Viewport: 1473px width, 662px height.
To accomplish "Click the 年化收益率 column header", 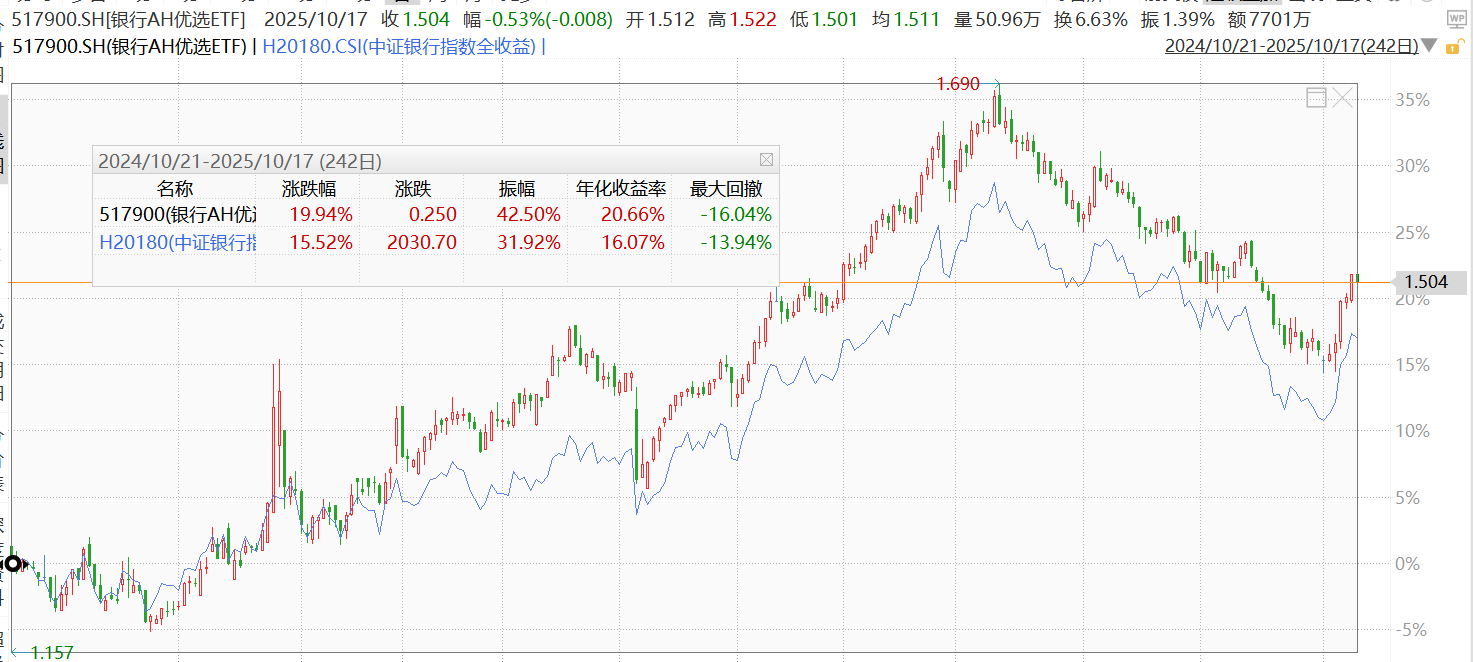I will (619, 188).
